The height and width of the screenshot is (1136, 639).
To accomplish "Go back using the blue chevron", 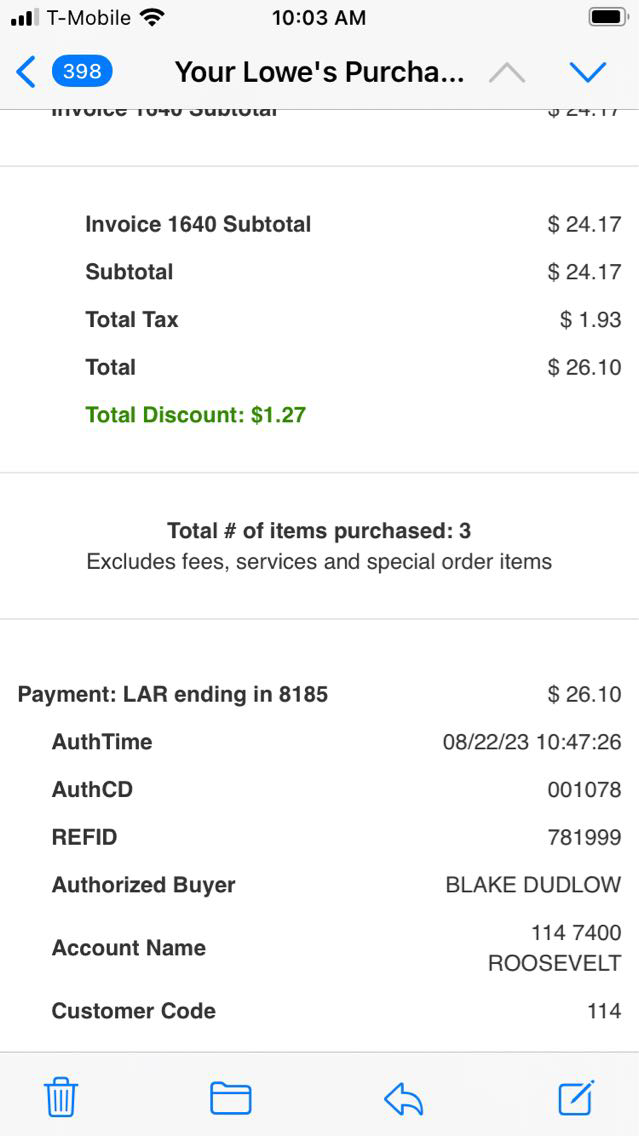I will pyautogui.click(x=26, y=72).
